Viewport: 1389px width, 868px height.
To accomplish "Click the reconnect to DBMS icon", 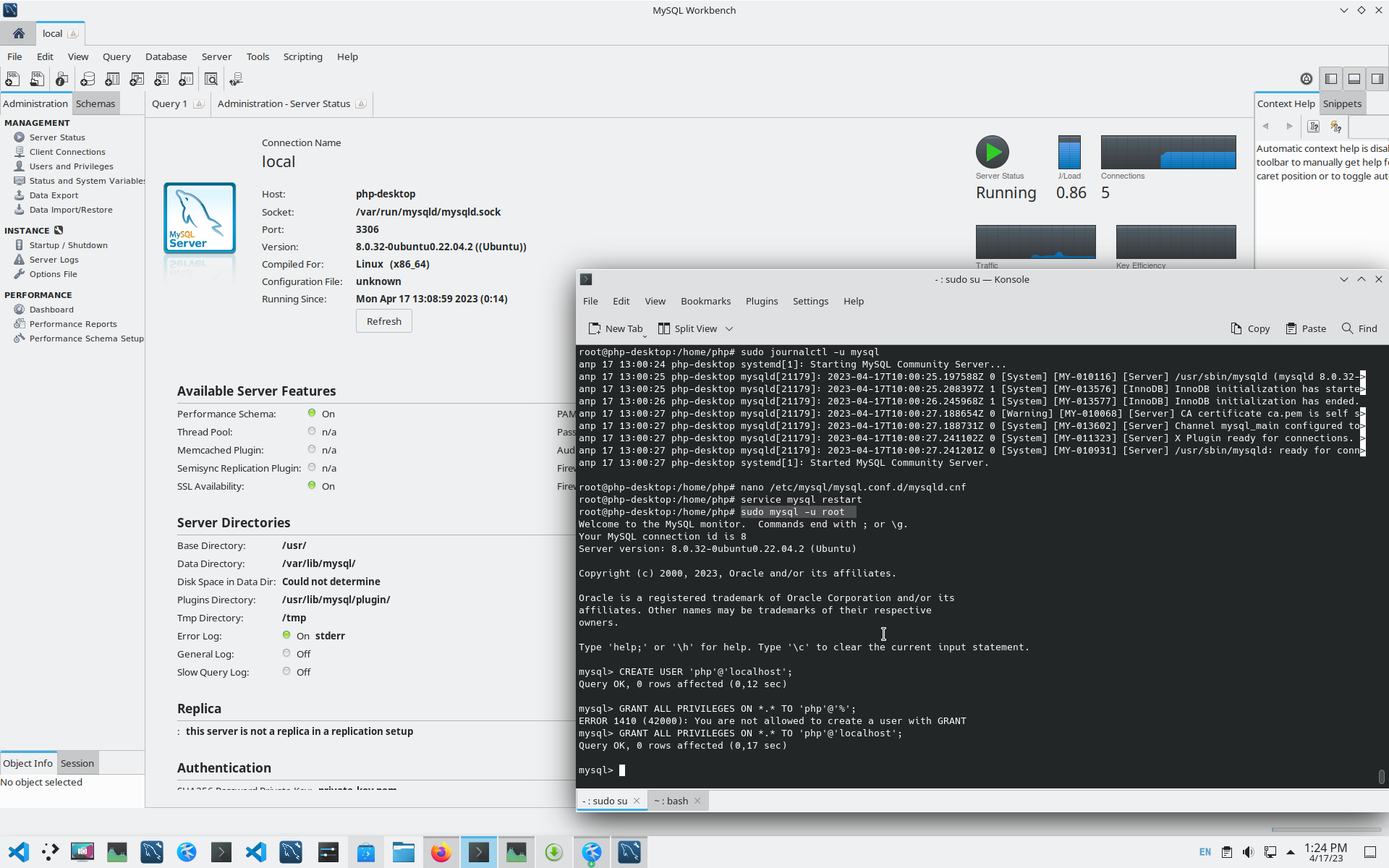I will [x=236, y=80].
